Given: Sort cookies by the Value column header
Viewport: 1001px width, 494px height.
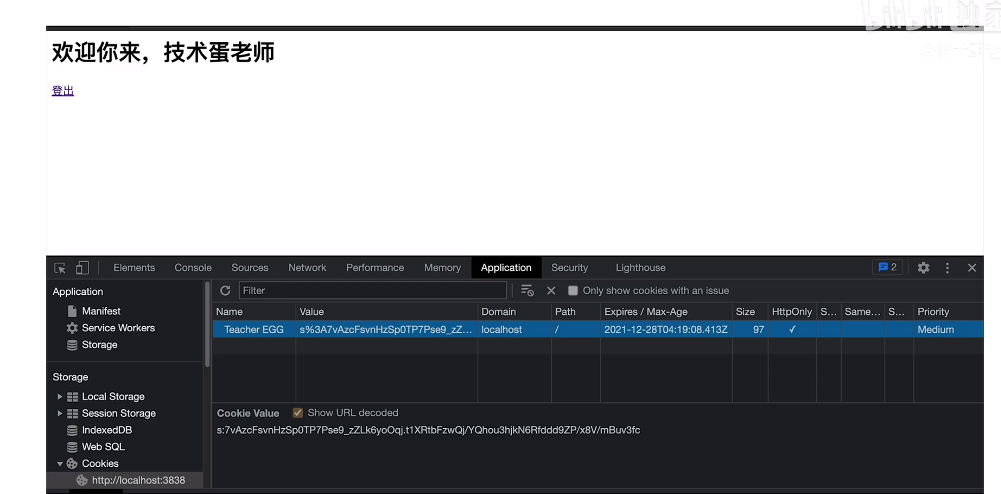Looking at the screenshot, I should [x=387, y=311].
